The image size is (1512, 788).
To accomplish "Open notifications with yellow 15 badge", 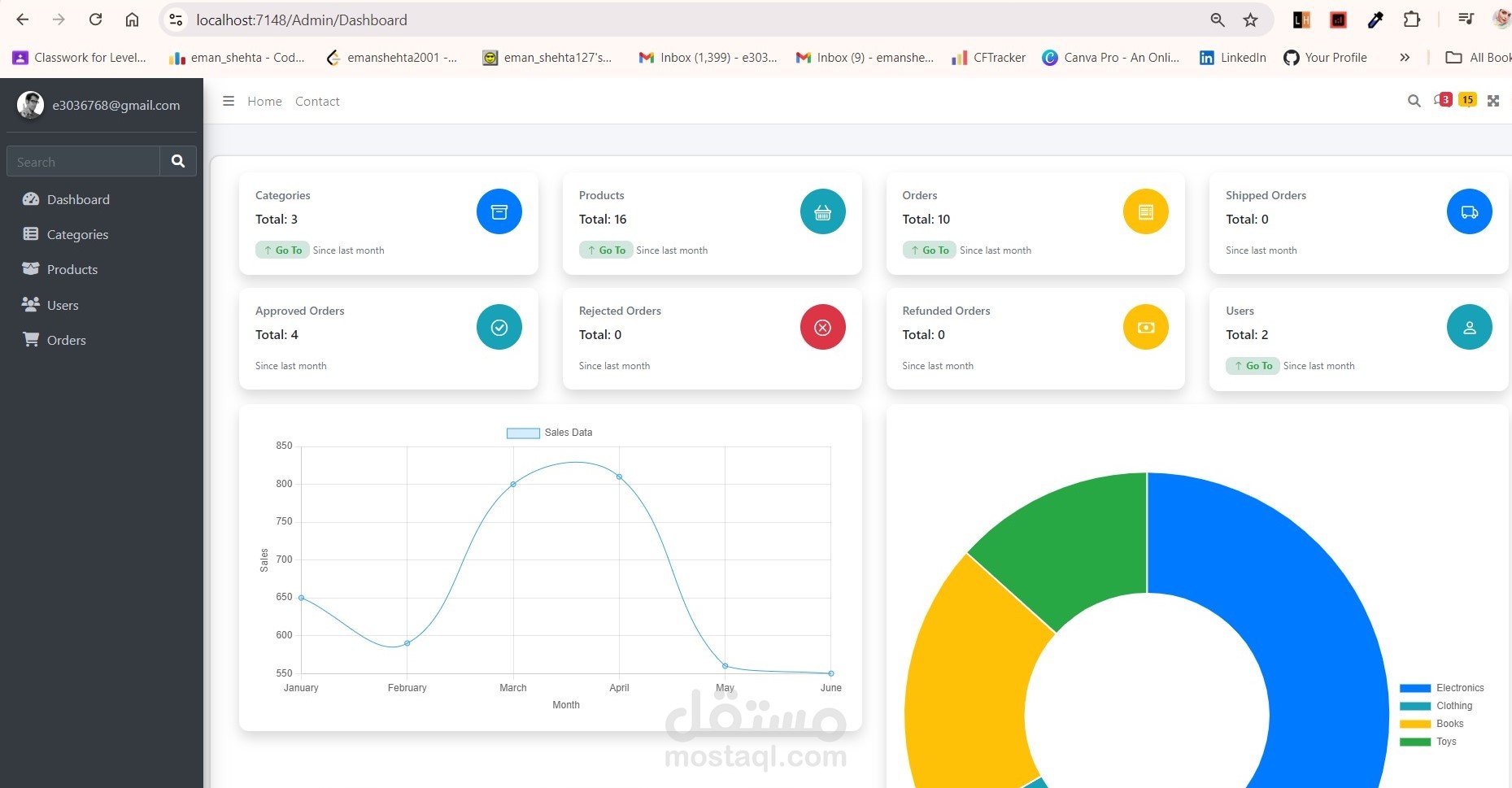I will point(1467,100).
